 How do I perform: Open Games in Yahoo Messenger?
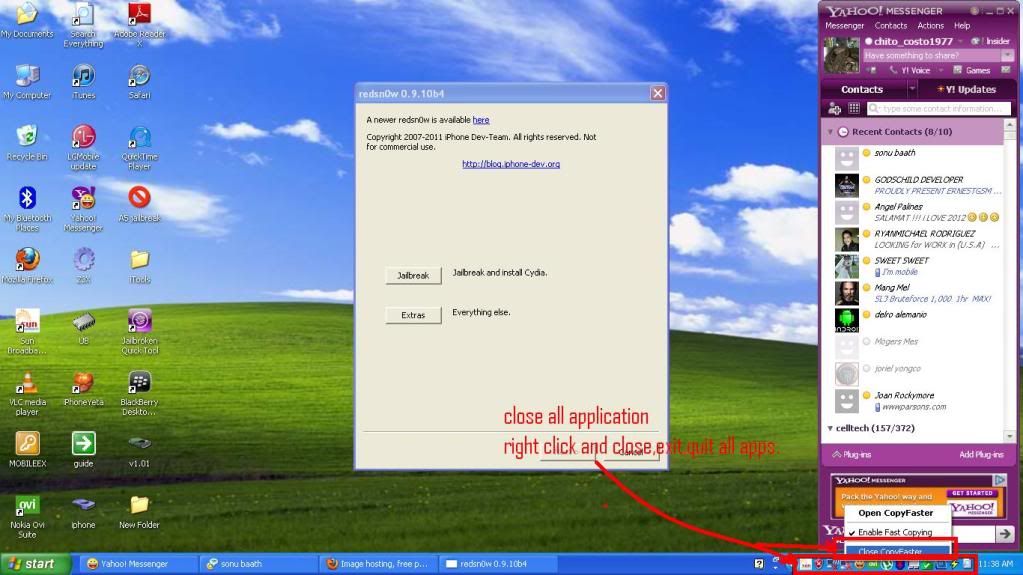971,70
